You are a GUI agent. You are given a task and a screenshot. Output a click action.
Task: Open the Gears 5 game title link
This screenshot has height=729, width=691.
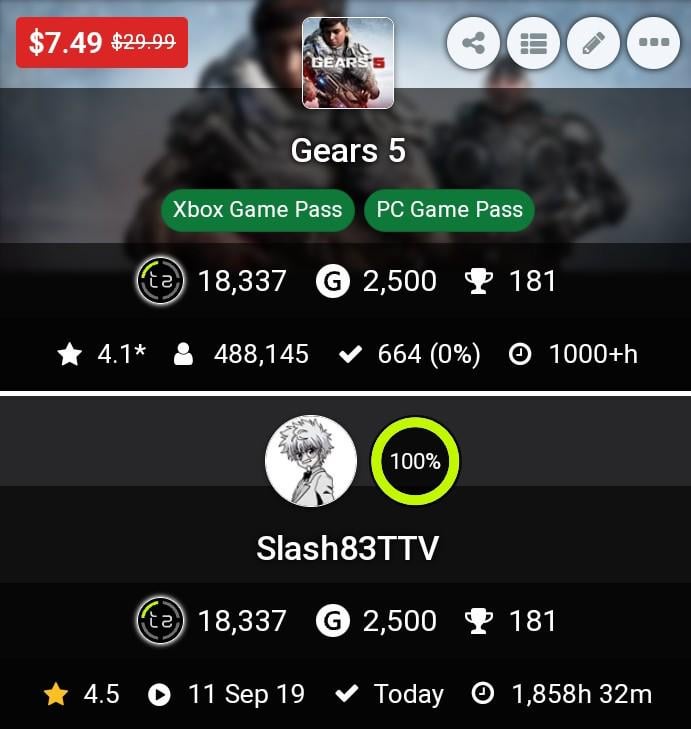click(x=348, y=150)
